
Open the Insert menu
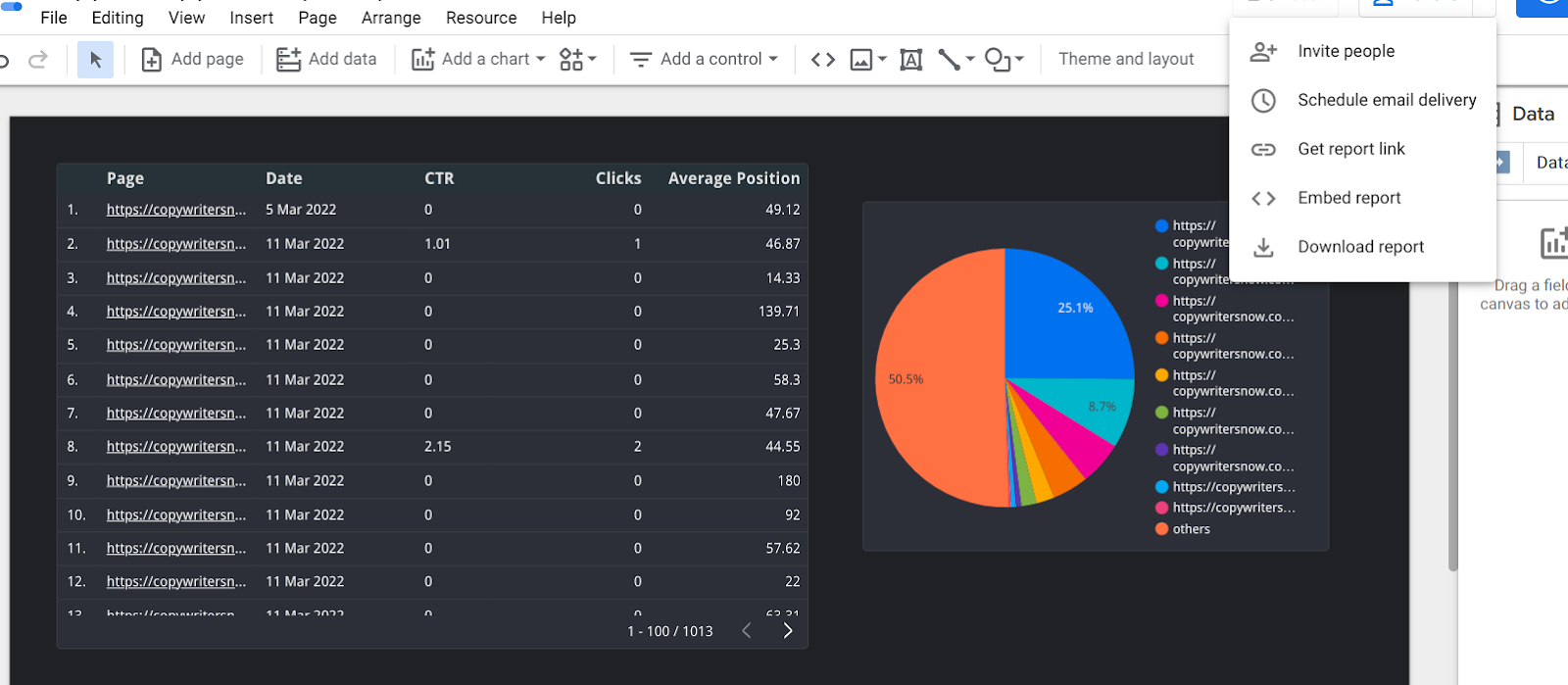[252, 18]
